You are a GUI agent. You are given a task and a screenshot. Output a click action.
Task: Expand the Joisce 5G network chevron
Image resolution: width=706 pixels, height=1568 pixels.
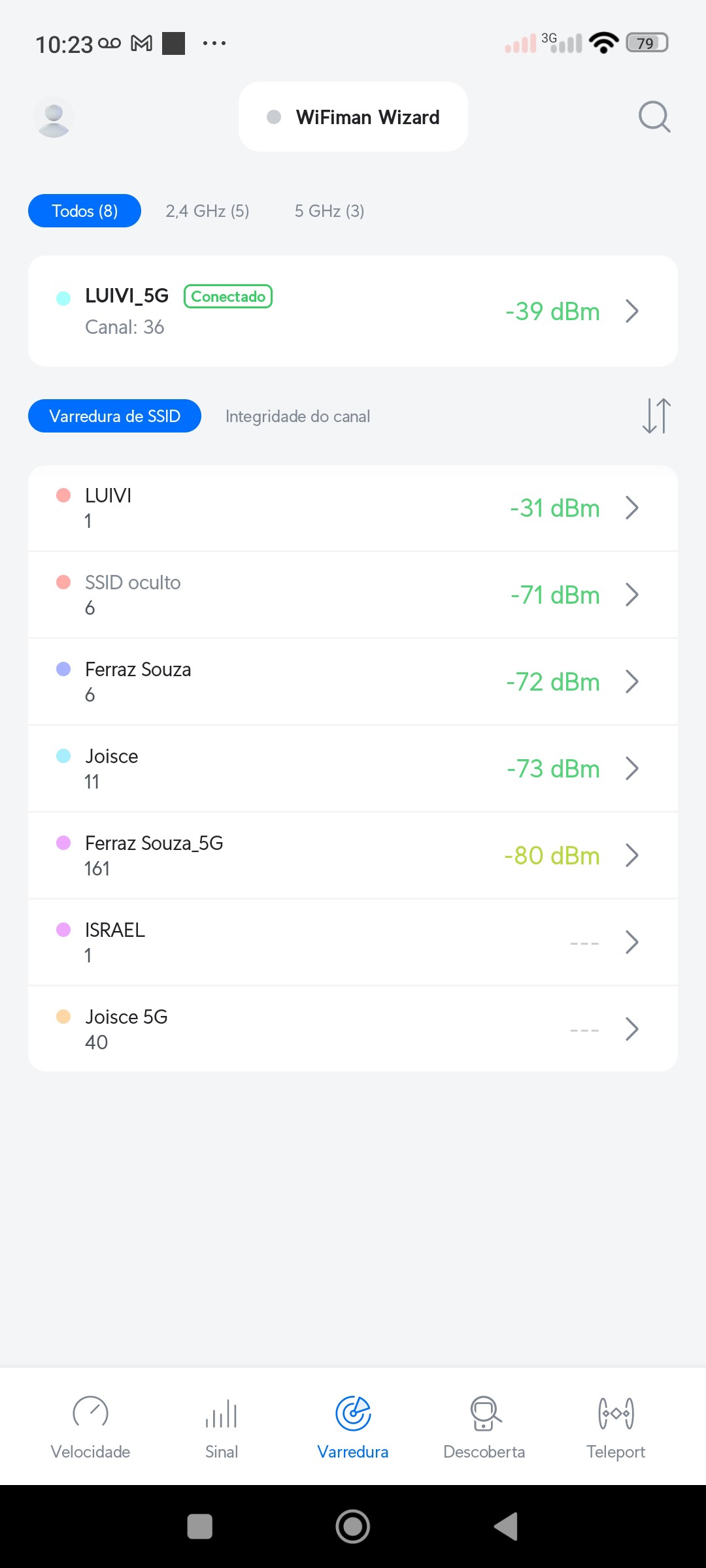(631, 1029)
